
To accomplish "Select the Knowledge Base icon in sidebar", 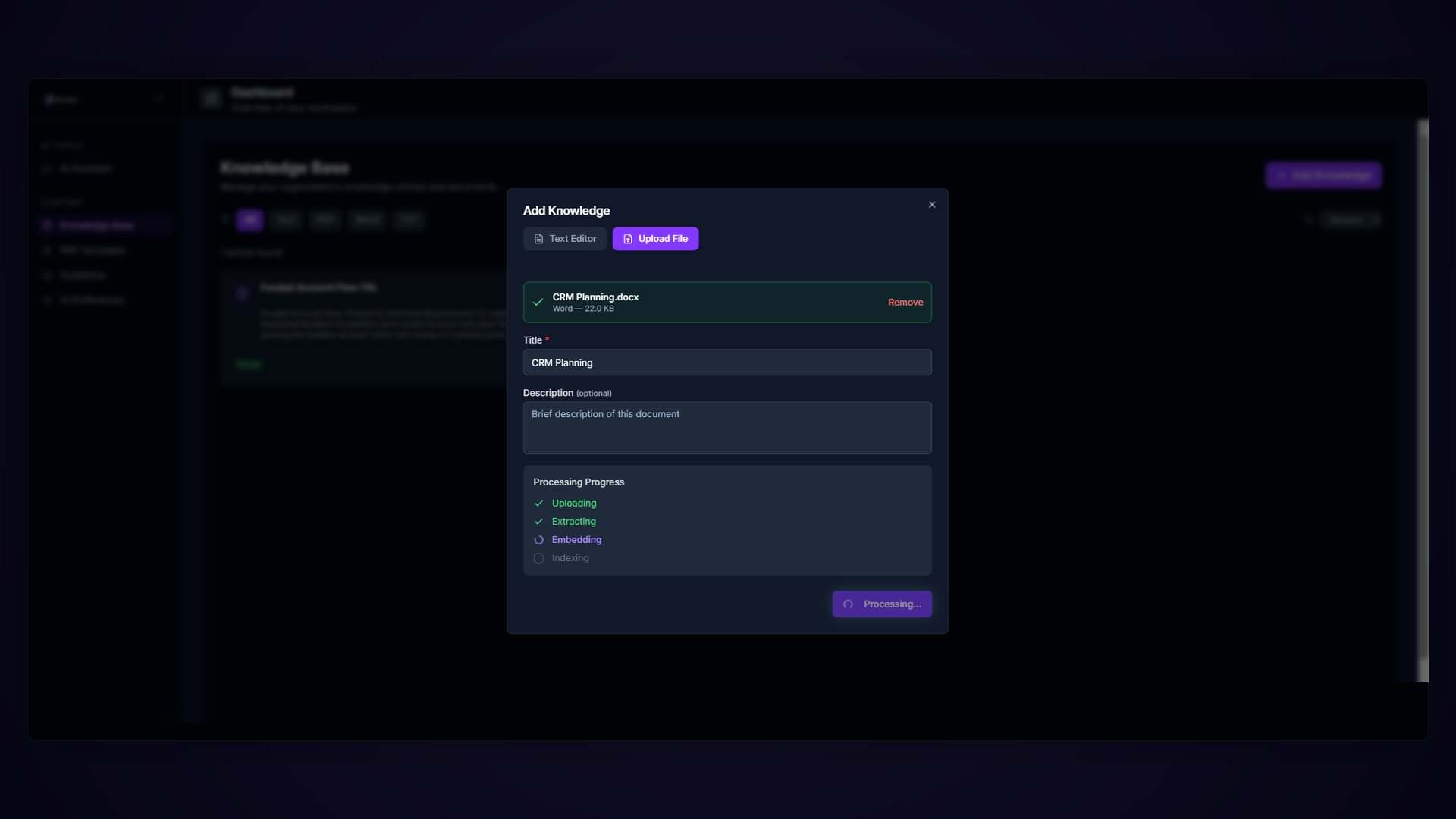I will (x=48, y=225).
